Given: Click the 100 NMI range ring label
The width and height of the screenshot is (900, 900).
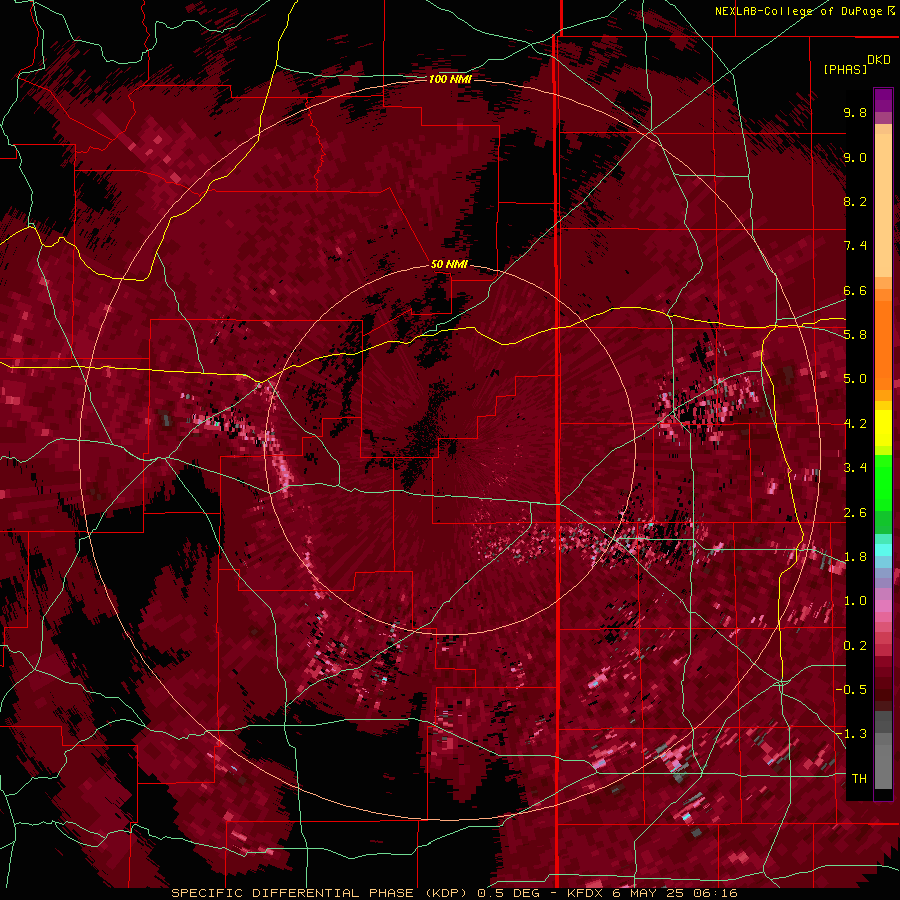Looking at the screenshot, I should [450, 79].
